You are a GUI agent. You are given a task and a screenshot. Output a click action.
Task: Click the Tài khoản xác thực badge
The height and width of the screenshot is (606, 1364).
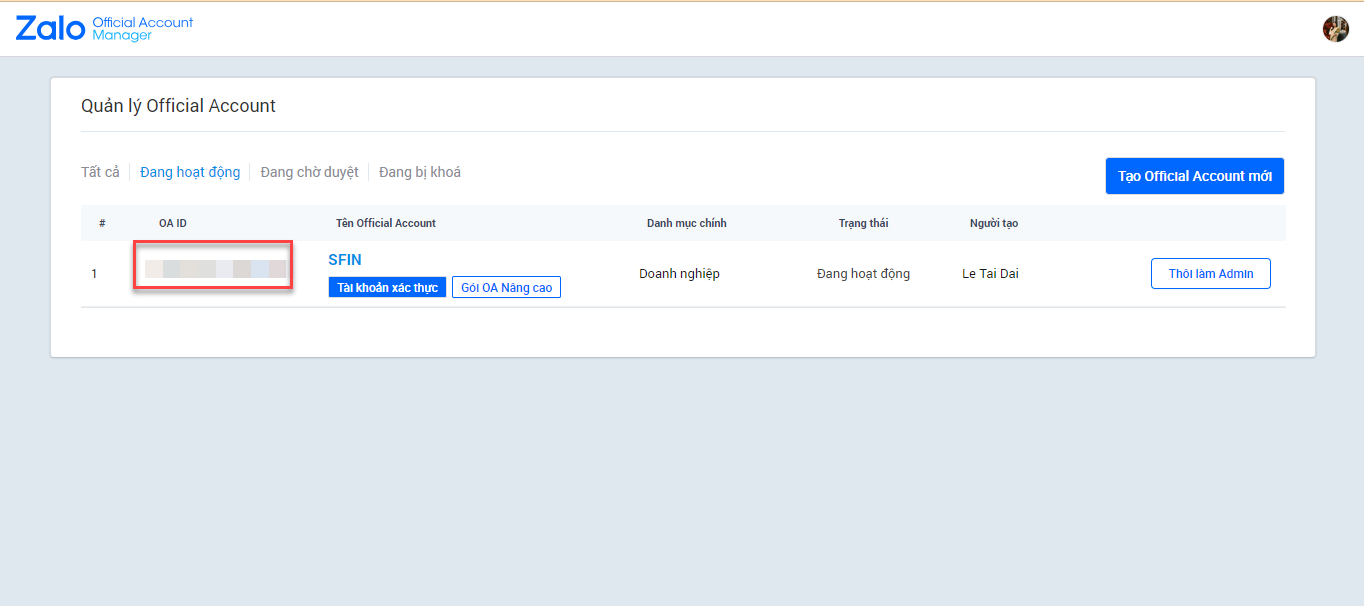[387, 288]
